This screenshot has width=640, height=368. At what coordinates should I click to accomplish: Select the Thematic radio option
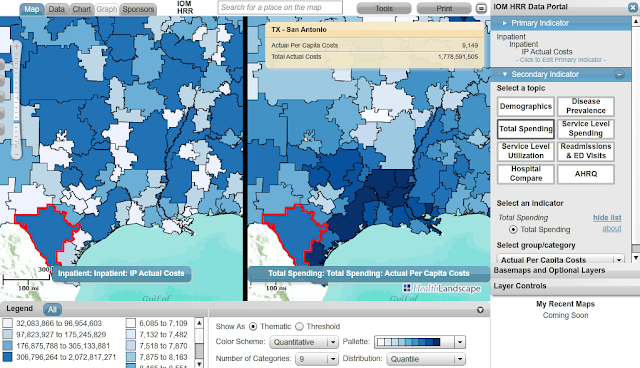(x=253, y=326)
